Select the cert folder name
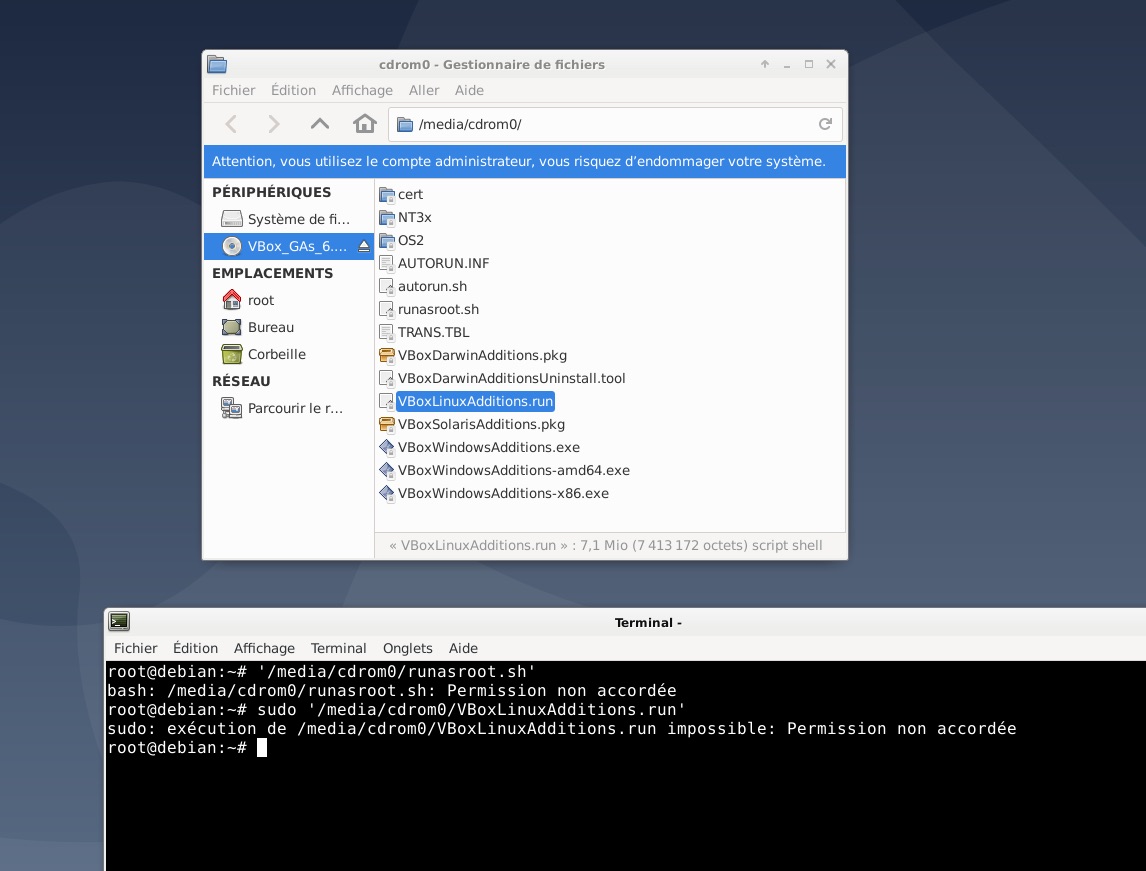 pos(410,194)
